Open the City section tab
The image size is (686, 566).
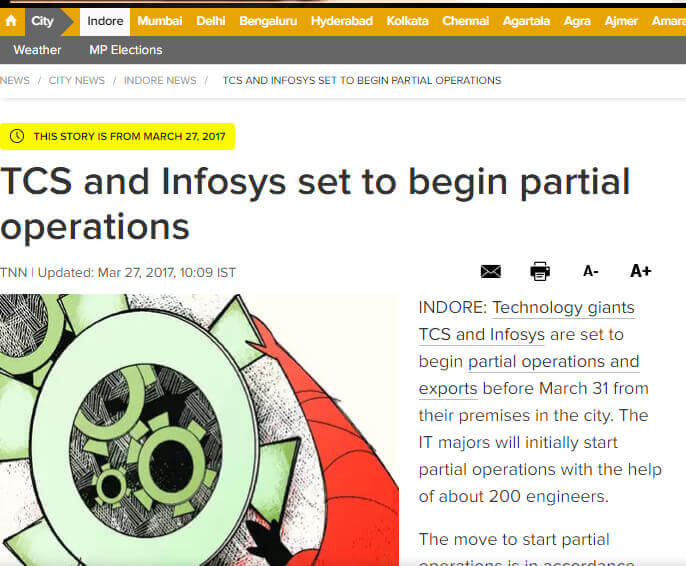click(x=43, y=21)
